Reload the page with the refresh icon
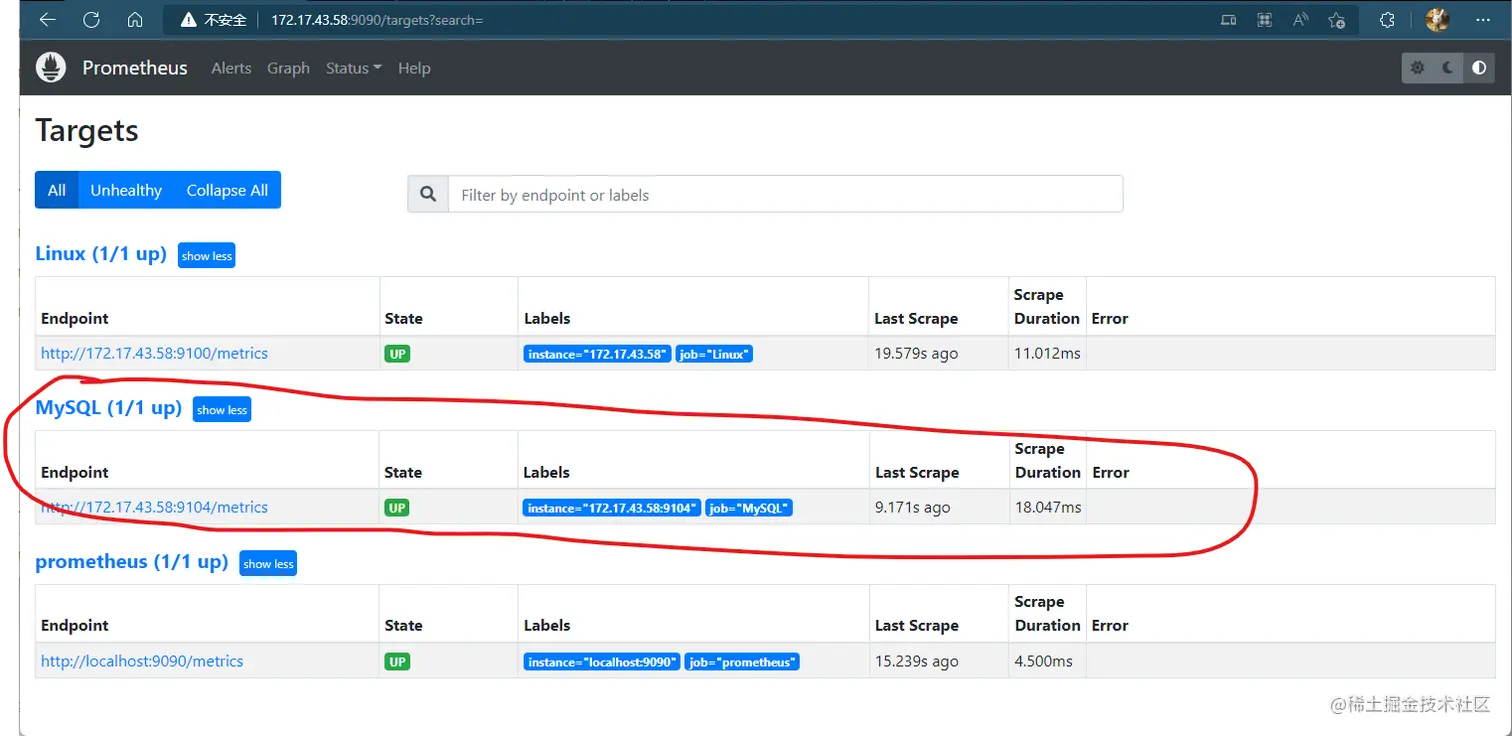Screen dimensions: 1512x736 pyautogui.click(x=91, y=20)
